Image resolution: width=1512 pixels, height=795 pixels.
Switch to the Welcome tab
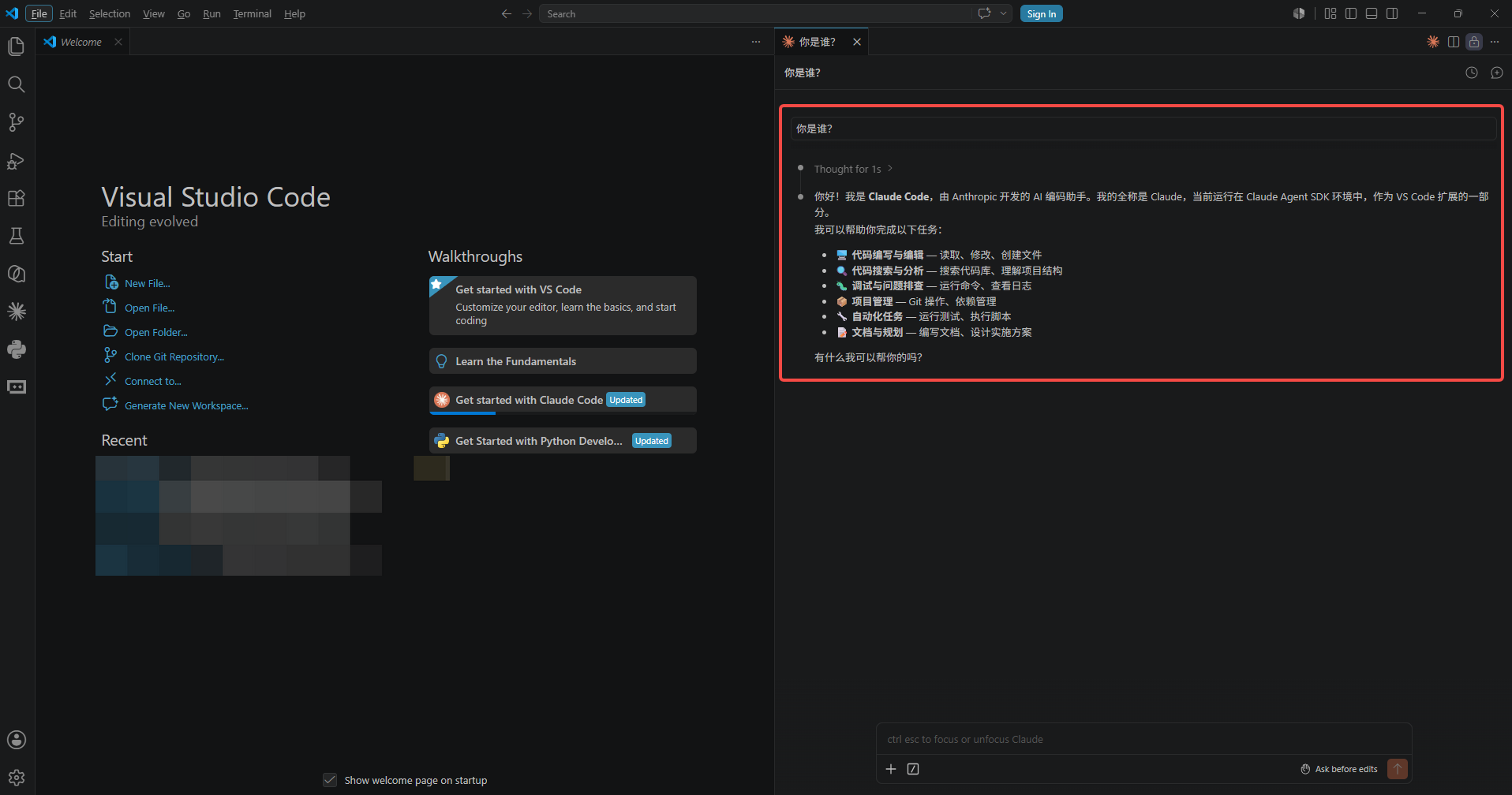coord(81,42)
